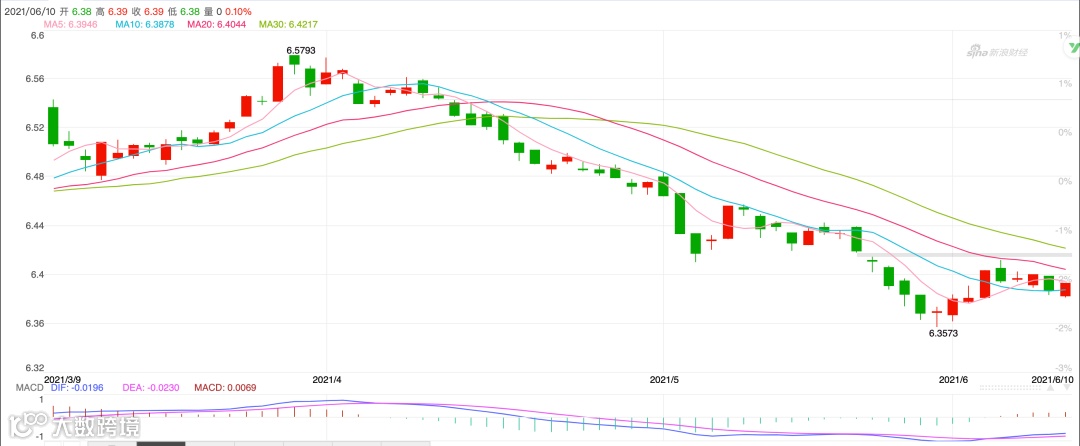Click the 6.44 price axis label
This screenshot has width=1080, height=446.
(35, 226)
